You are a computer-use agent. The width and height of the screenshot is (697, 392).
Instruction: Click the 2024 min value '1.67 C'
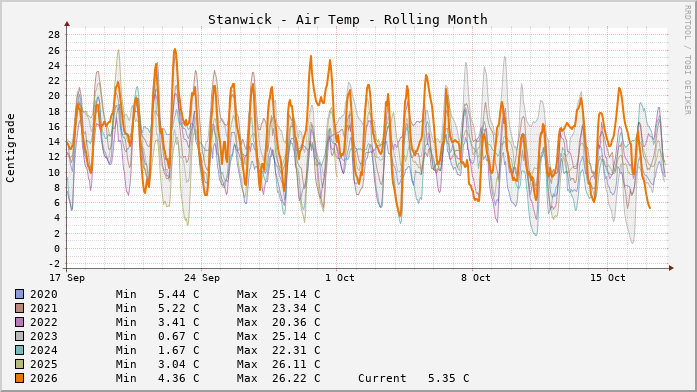[x=179, y=350]
